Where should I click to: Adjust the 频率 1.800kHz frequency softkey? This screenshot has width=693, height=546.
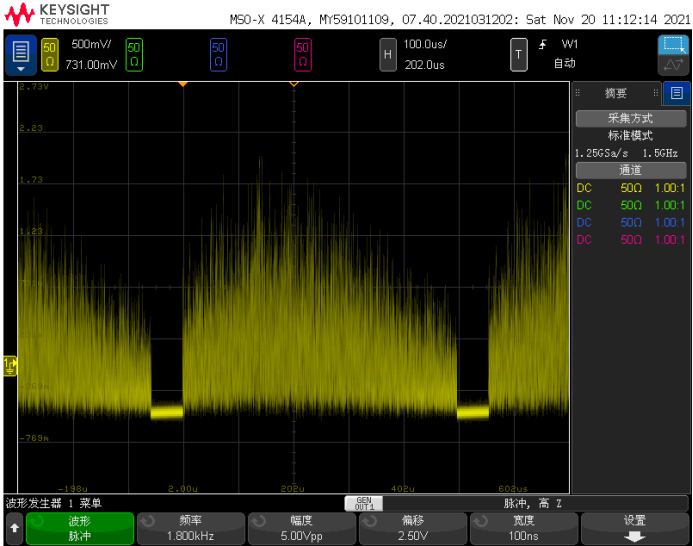click(191, 528)
